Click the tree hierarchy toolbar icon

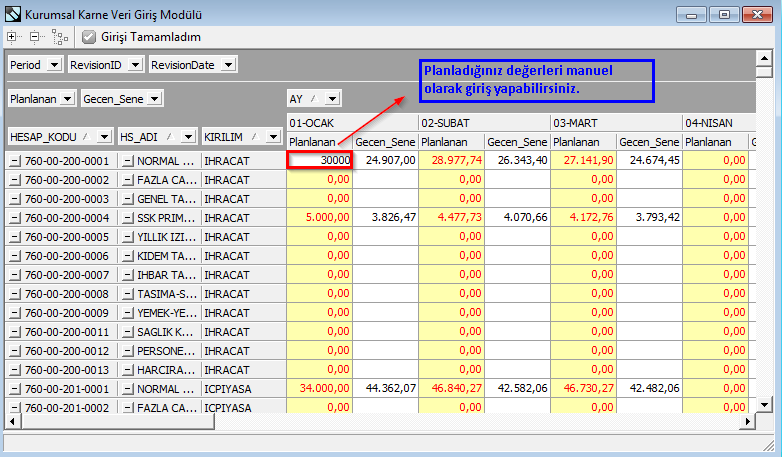60,37
